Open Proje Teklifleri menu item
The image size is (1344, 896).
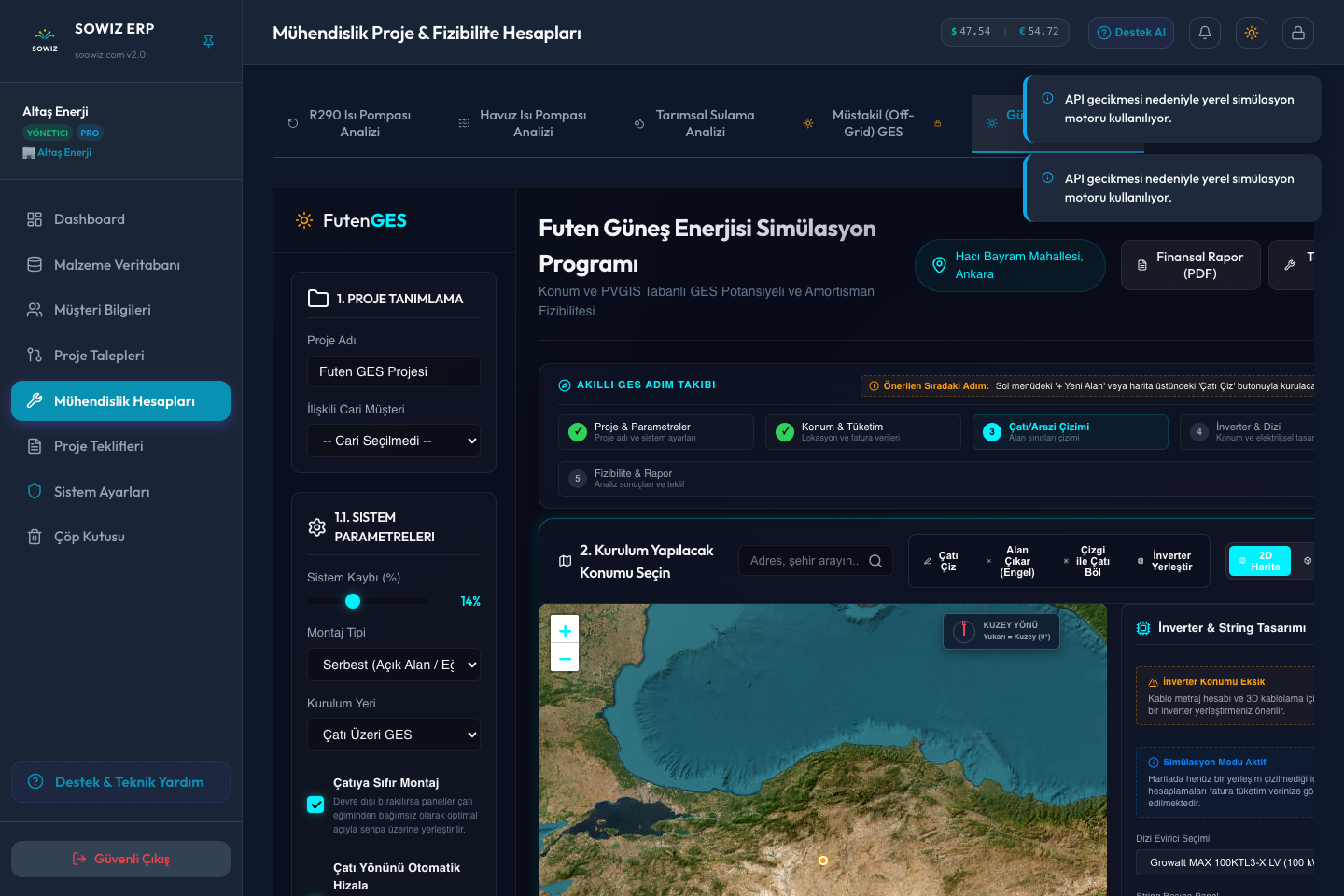120,446
